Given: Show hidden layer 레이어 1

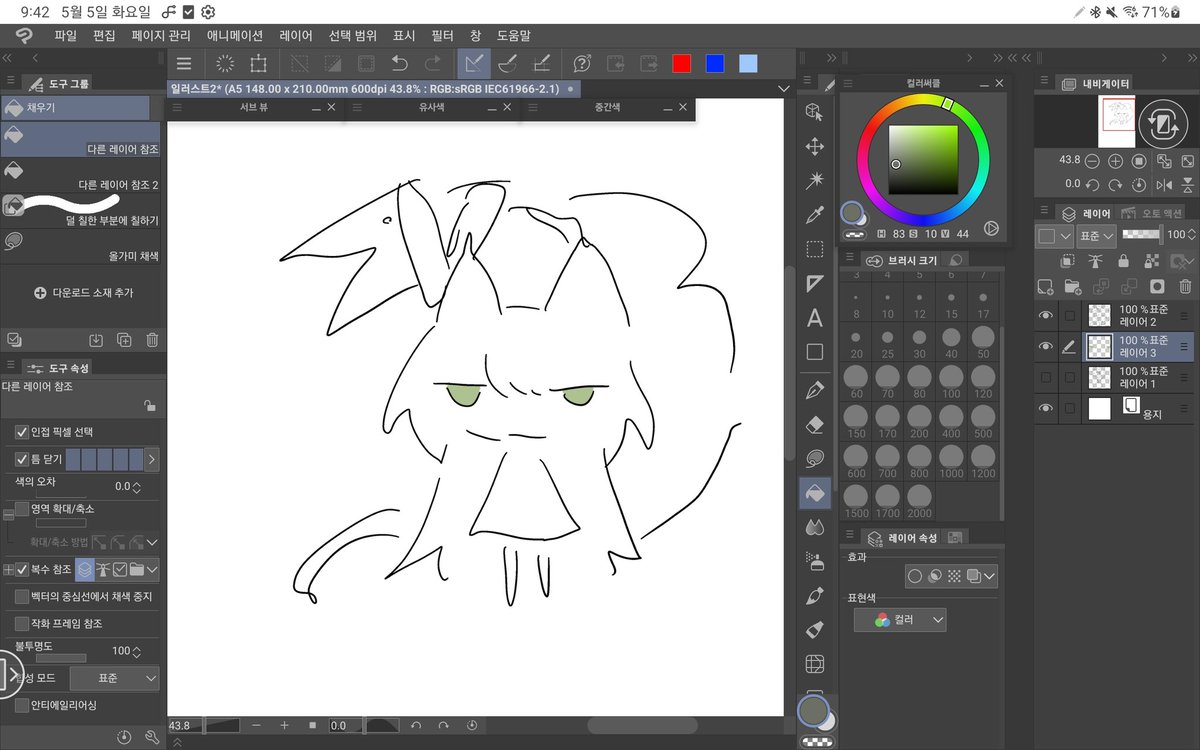Looking at the screenshot, I should (x=1046, y=377).
